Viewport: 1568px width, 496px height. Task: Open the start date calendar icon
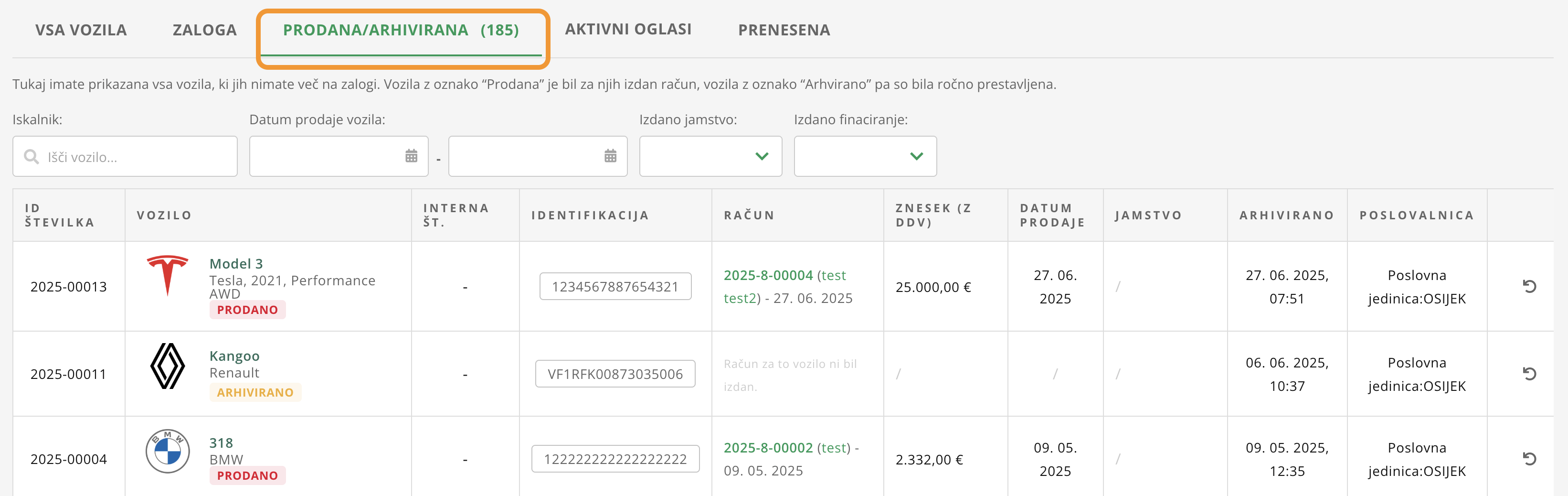click(x=412, y=156)
